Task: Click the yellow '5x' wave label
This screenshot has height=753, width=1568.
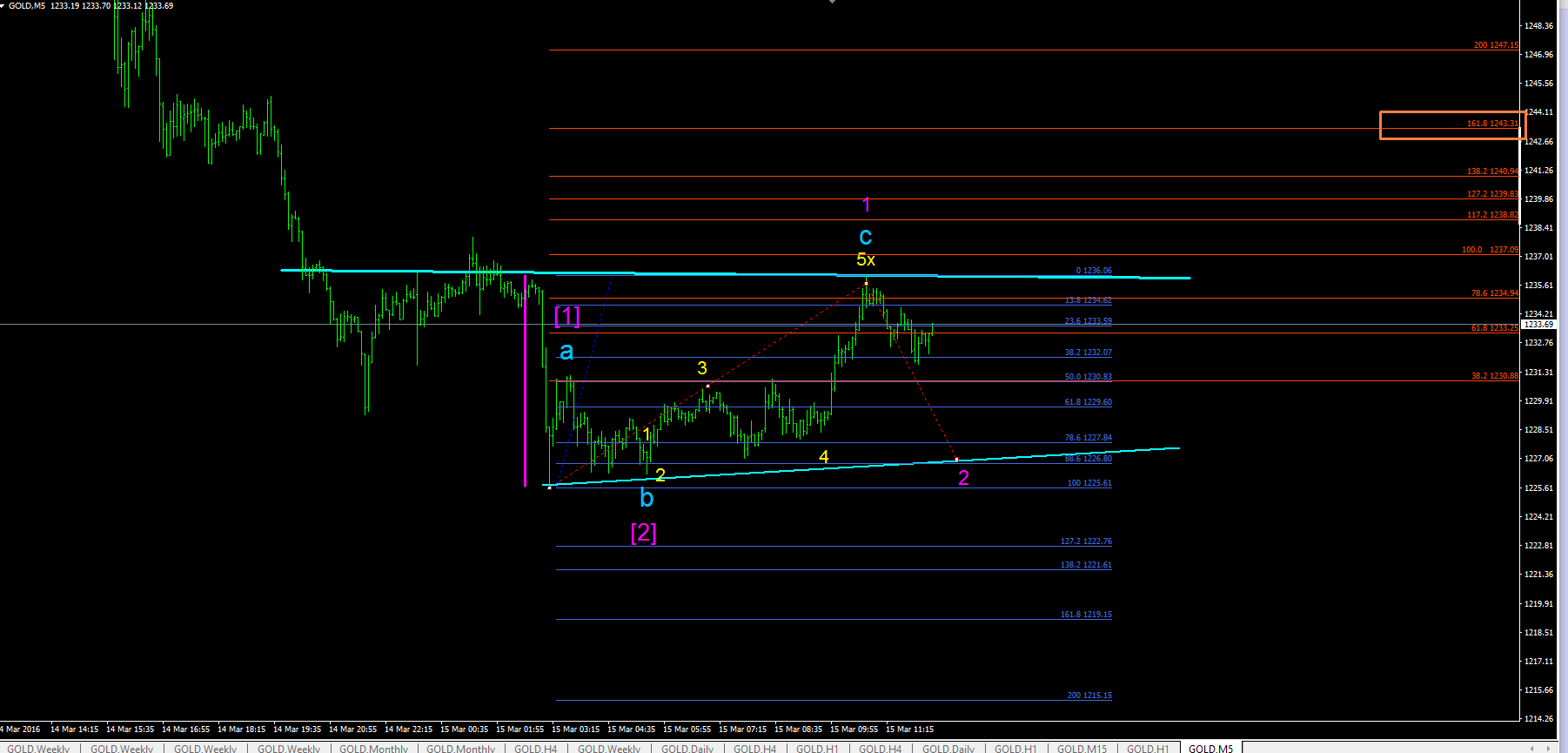Action: click(866, 259)
